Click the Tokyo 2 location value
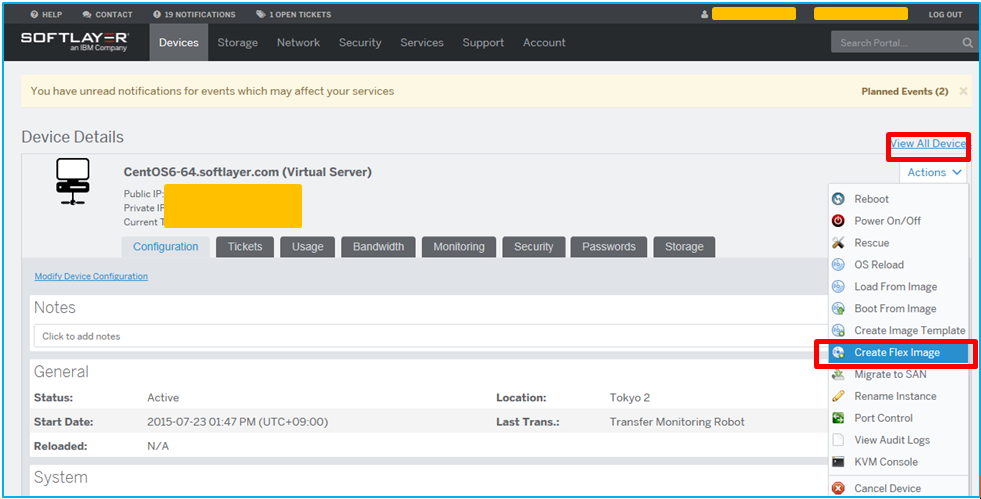The height and width of the screenshot is (499, 981). point(630,398)
